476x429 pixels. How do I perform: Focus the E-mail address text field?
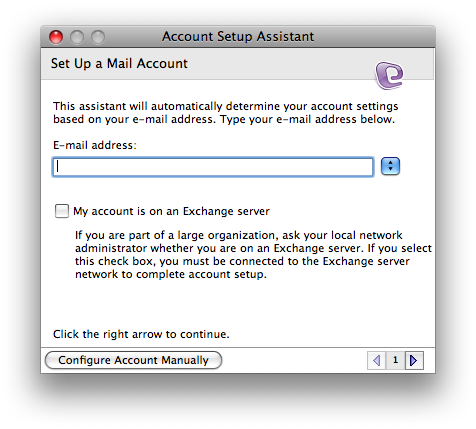point(213,167)
